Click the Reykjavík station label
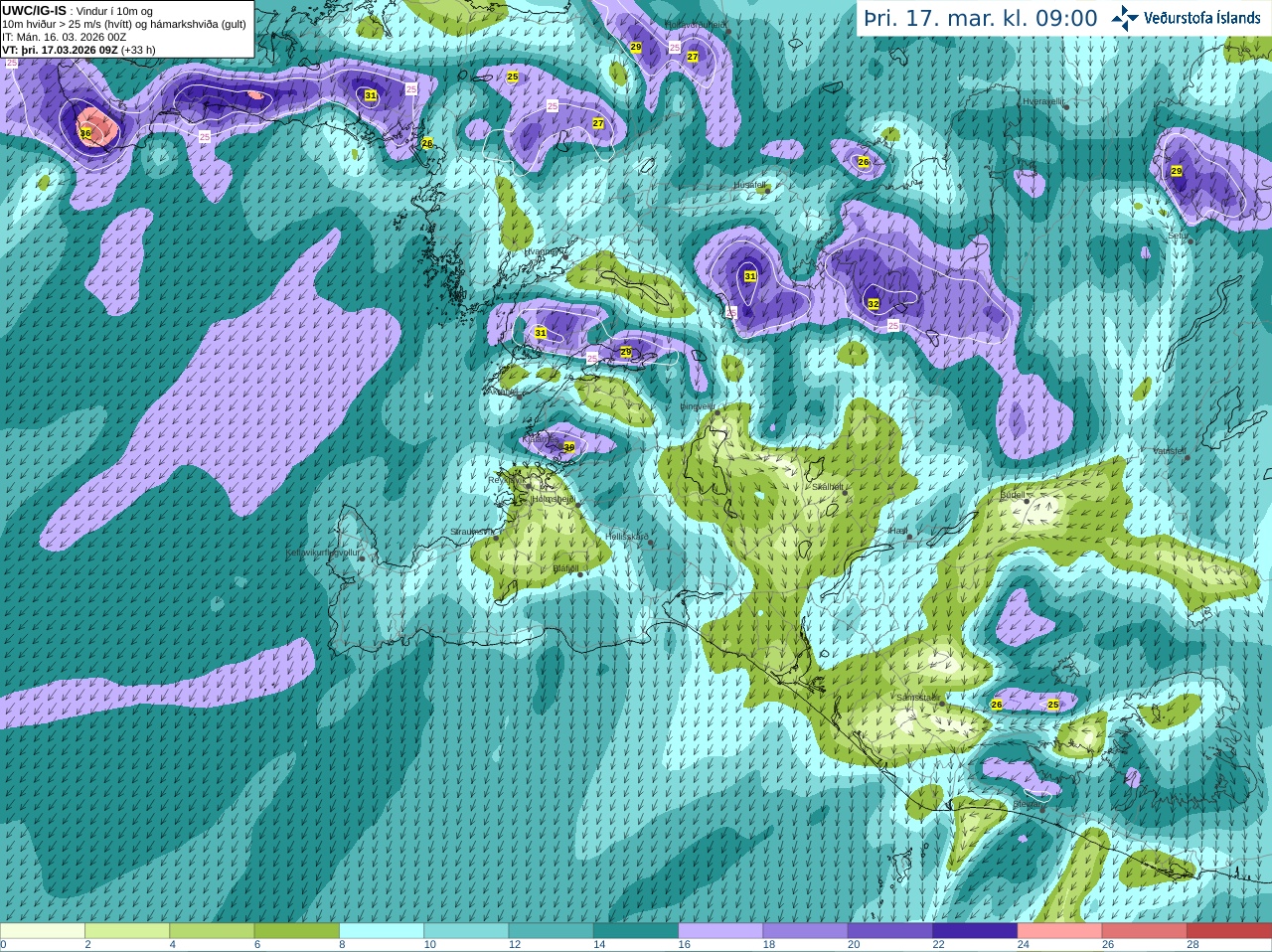 (x=506, y=480)
